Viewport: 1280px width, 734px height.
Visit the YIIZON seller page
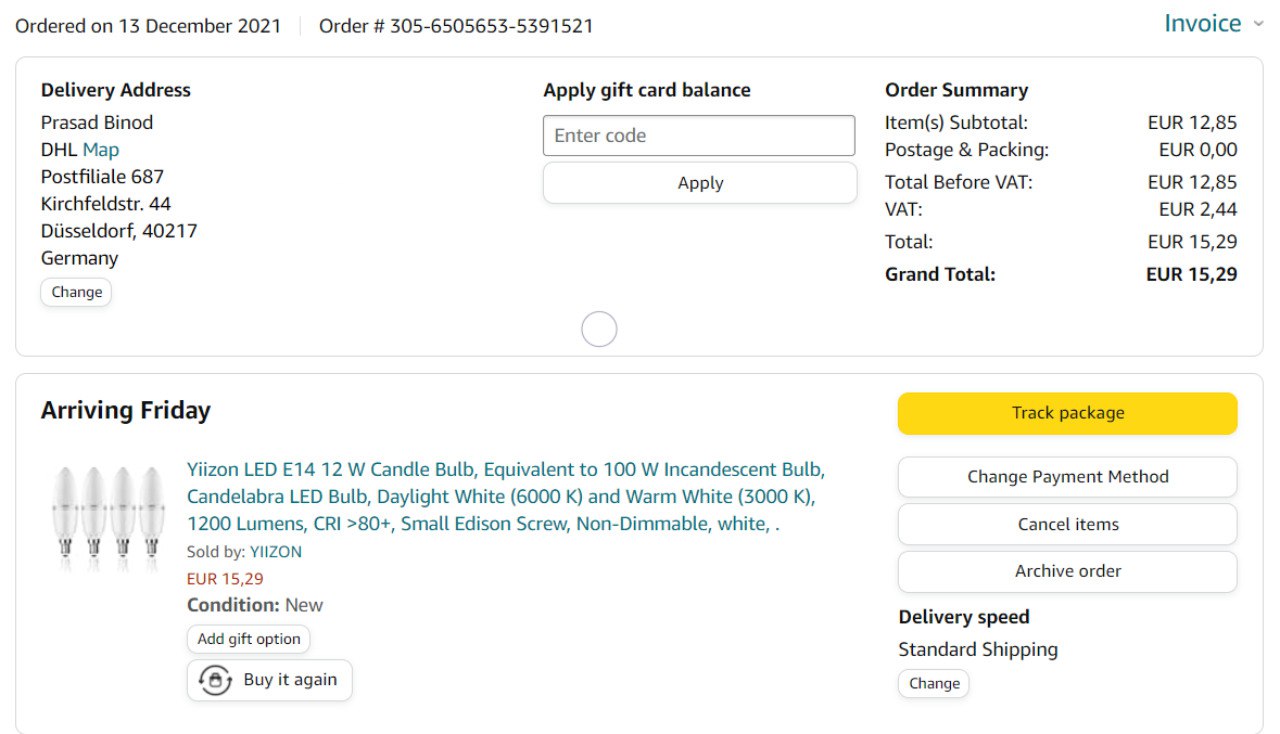pyautogui.click(x=275, y=552)
